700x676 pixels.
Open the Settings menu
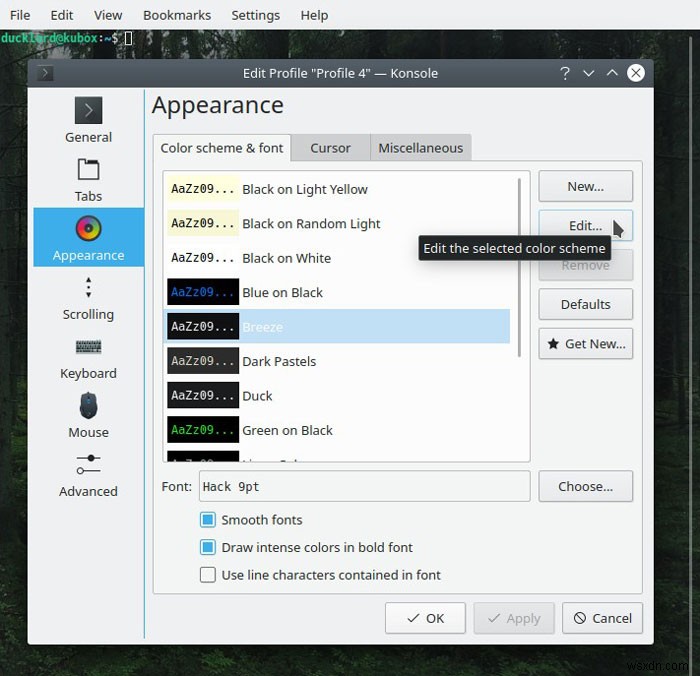(x=255, y=15)
